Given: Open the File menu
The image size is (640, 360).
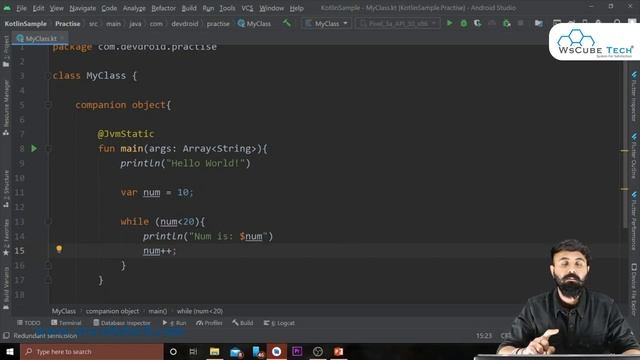Looking at the screenshot, I should pyautogui.click(x=21, y=8).
